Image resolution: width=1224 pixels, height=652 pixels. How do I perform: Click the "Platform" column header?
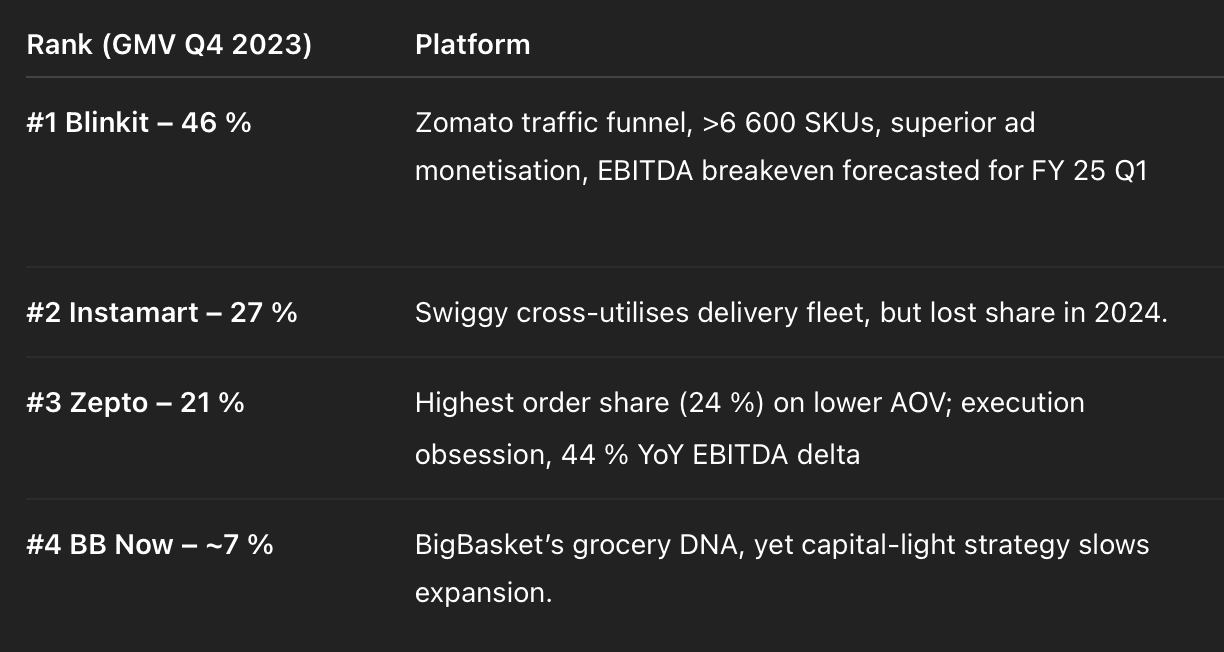tap(473, 45)
